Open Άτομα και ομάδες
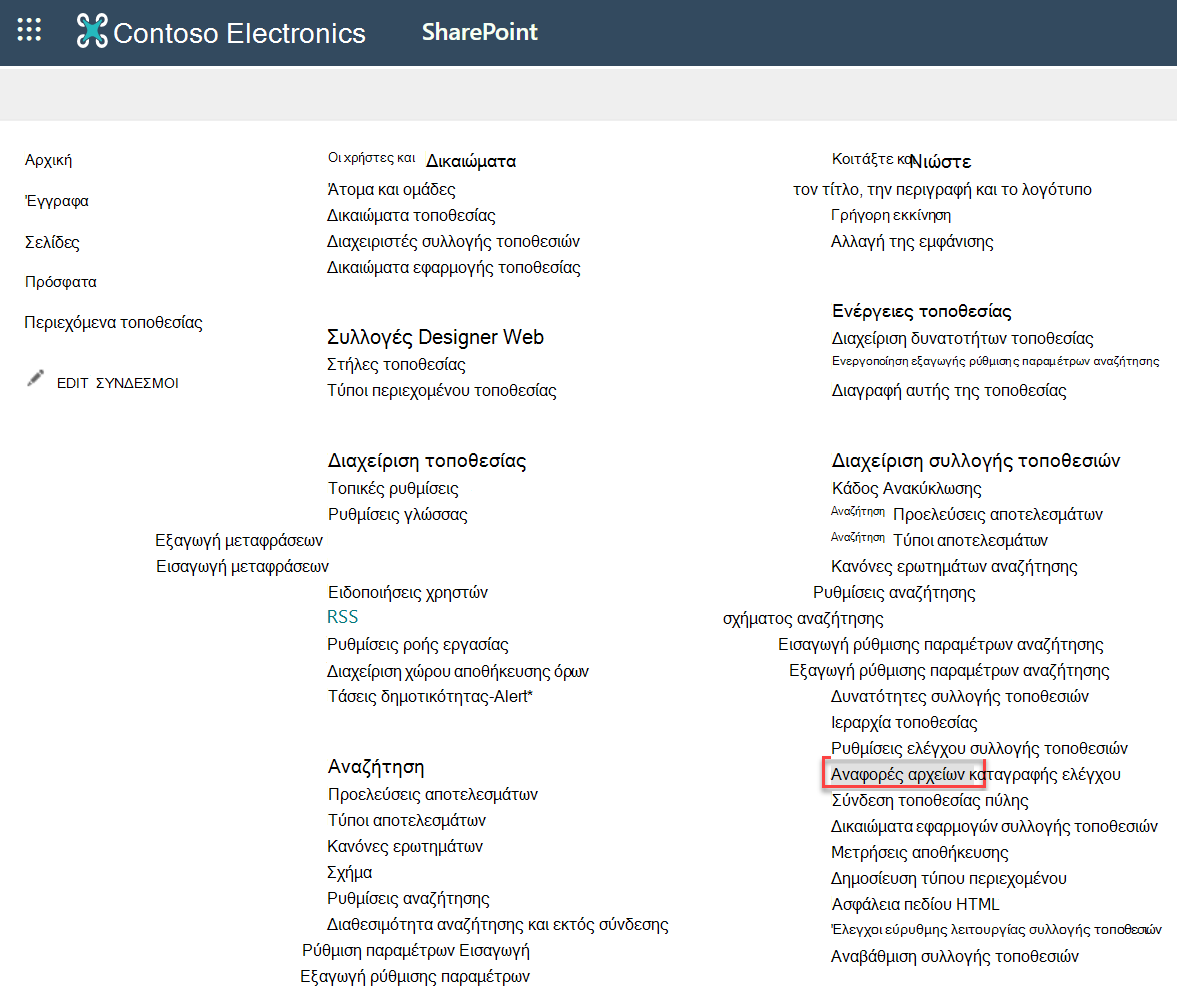Image resolution: width=1177 pixels, height=992 pixels. pyautogui.click(x=391, y=189)
